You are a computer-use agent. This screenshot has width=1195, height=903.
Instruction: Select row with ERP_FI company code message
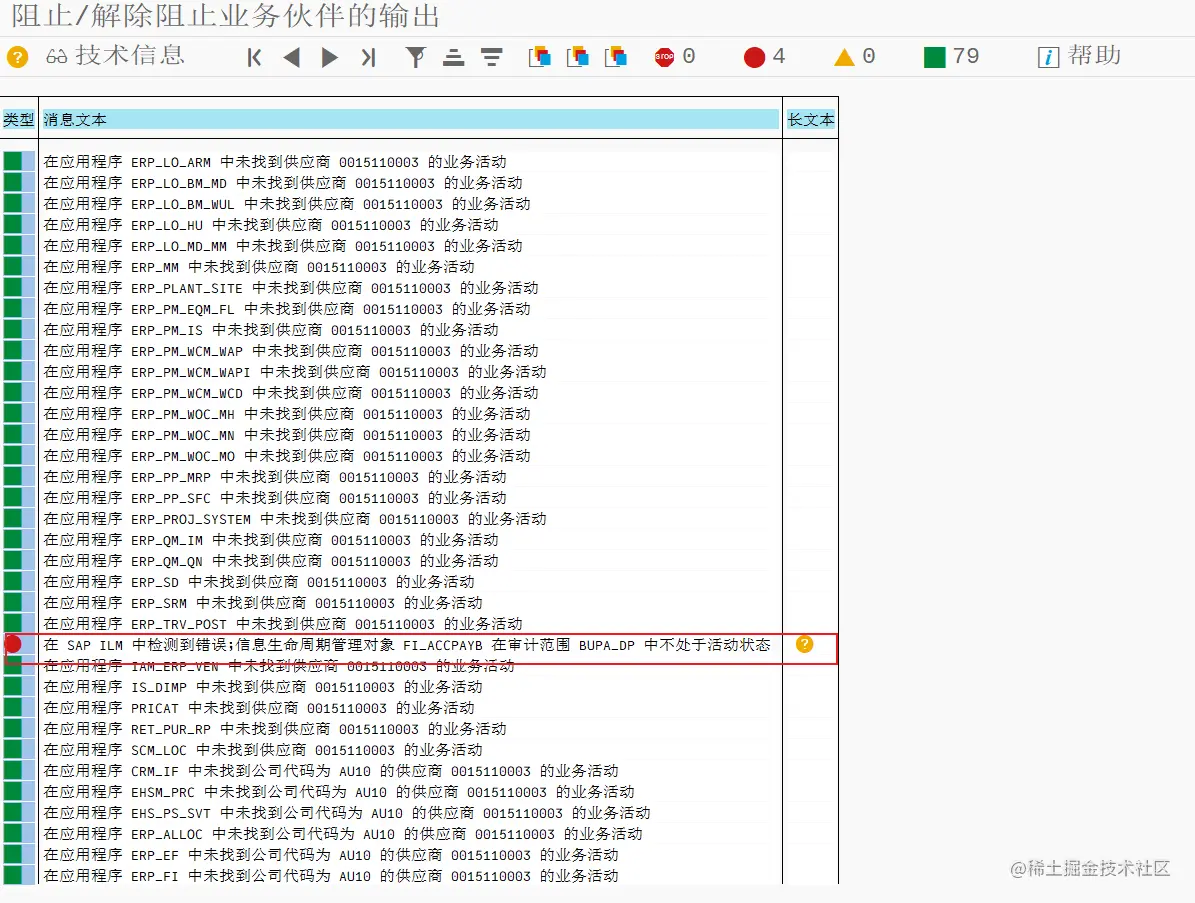[x=331, y=876]
